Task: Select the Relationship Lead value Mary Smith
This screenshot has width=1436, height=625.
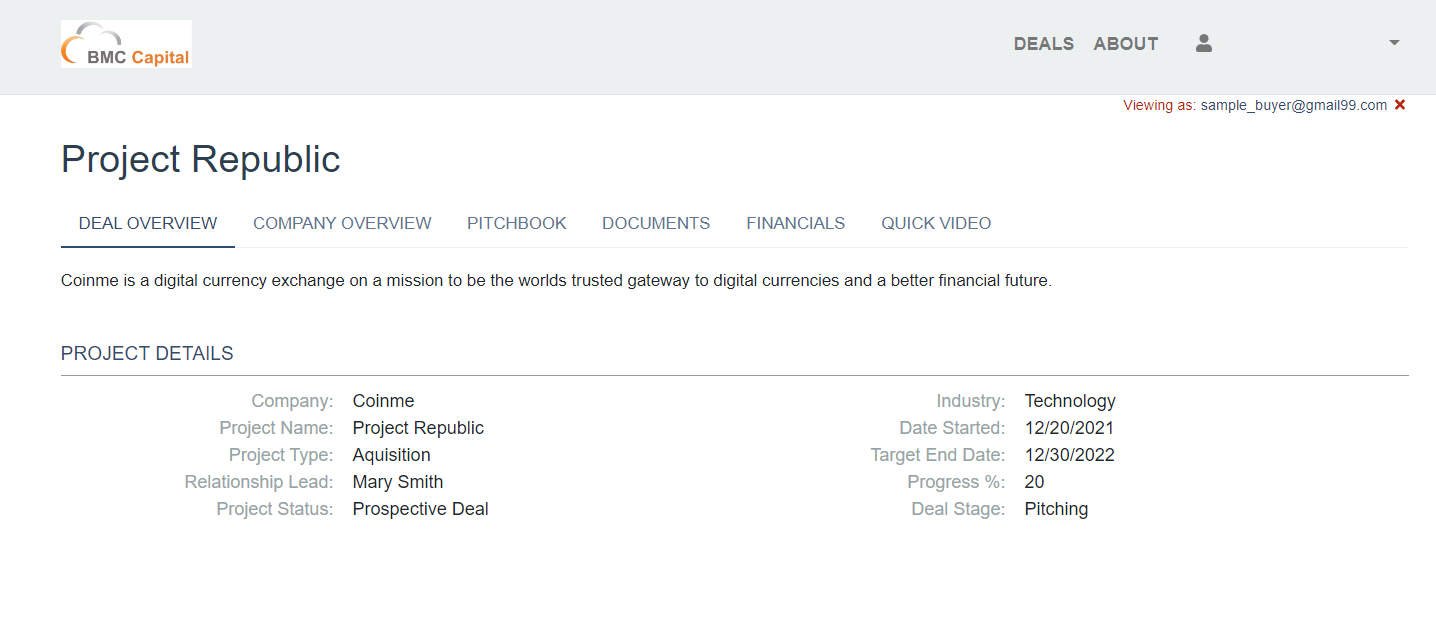Action: [398, 482]
